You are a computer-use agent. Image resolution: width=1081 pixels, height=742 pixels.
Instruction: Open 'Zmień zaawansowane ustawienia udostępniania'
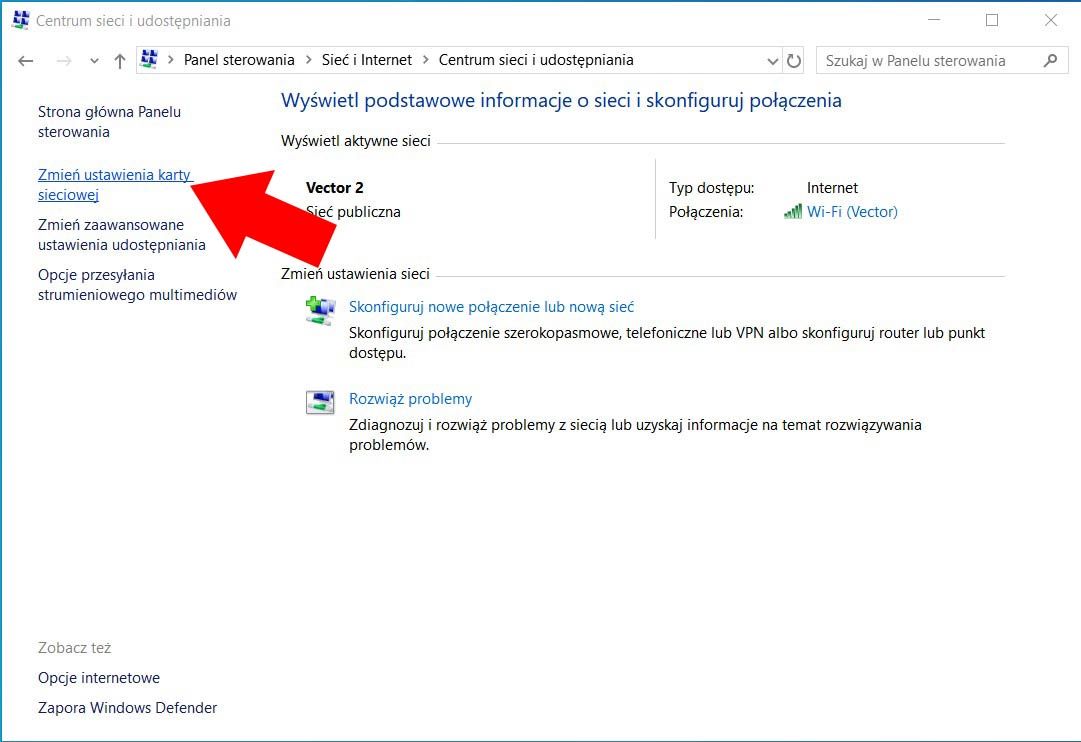coord(121,234)
